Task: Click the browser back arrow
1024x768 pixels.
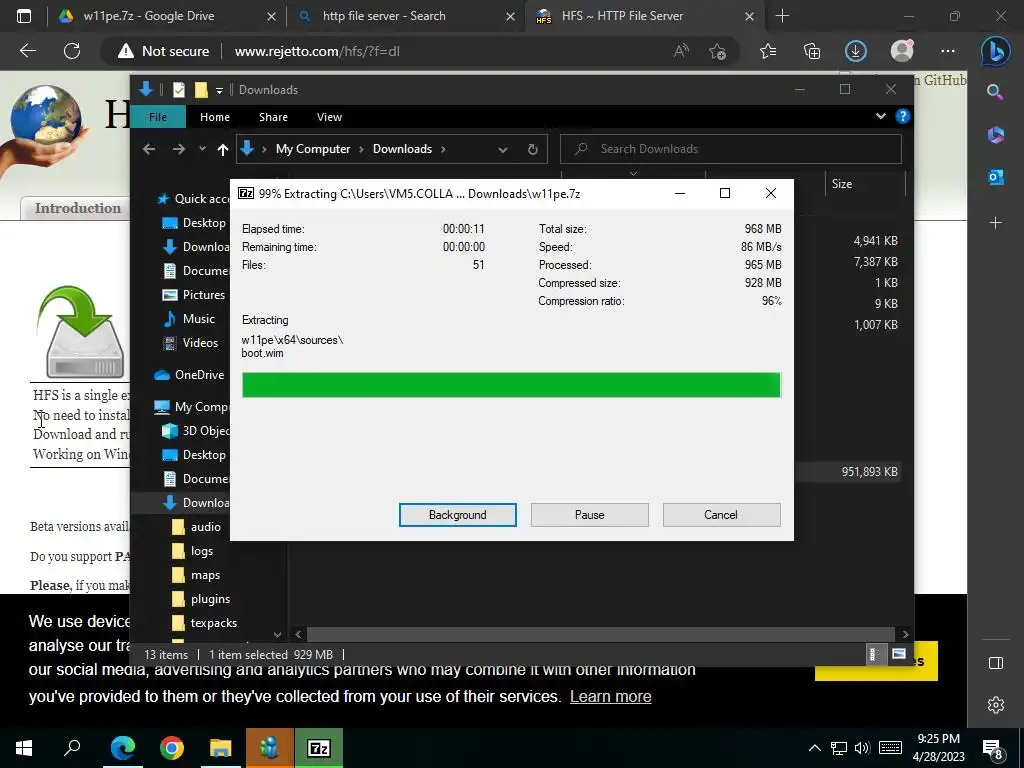Action: 27,51
